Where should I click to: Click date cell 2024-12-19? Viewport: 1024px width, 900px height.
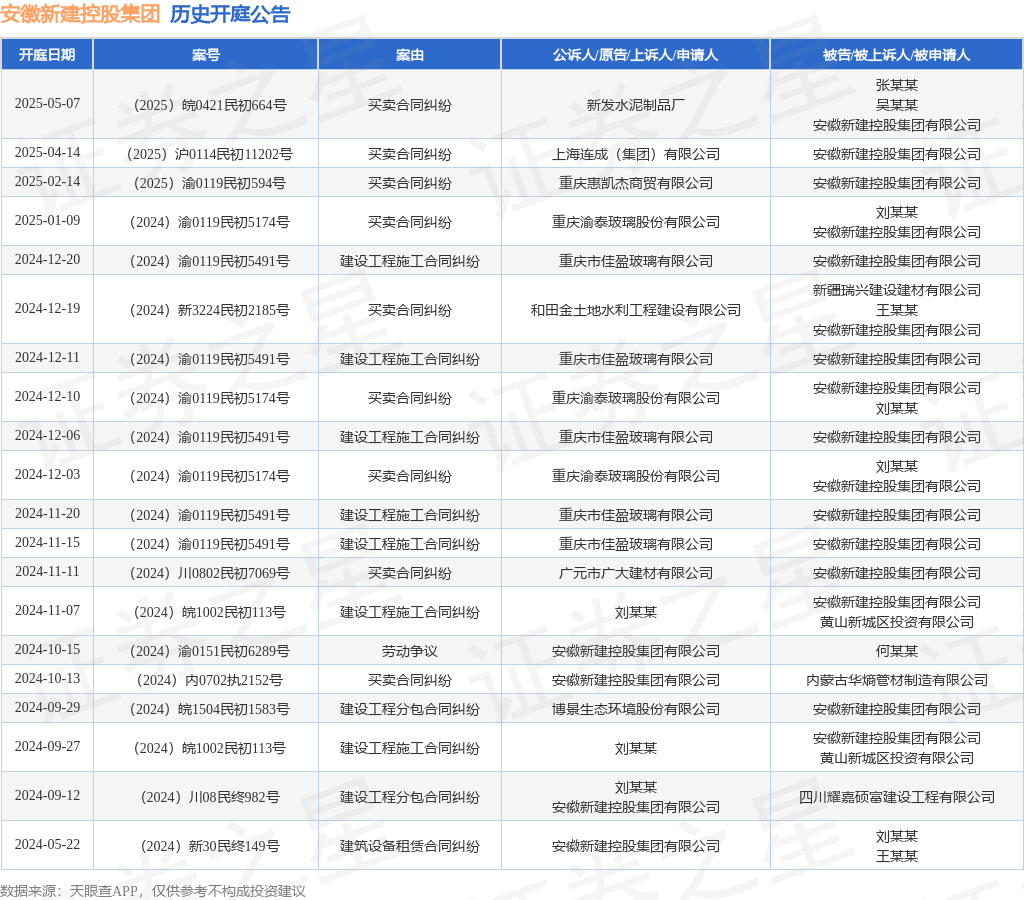click(x=47, y=309)
